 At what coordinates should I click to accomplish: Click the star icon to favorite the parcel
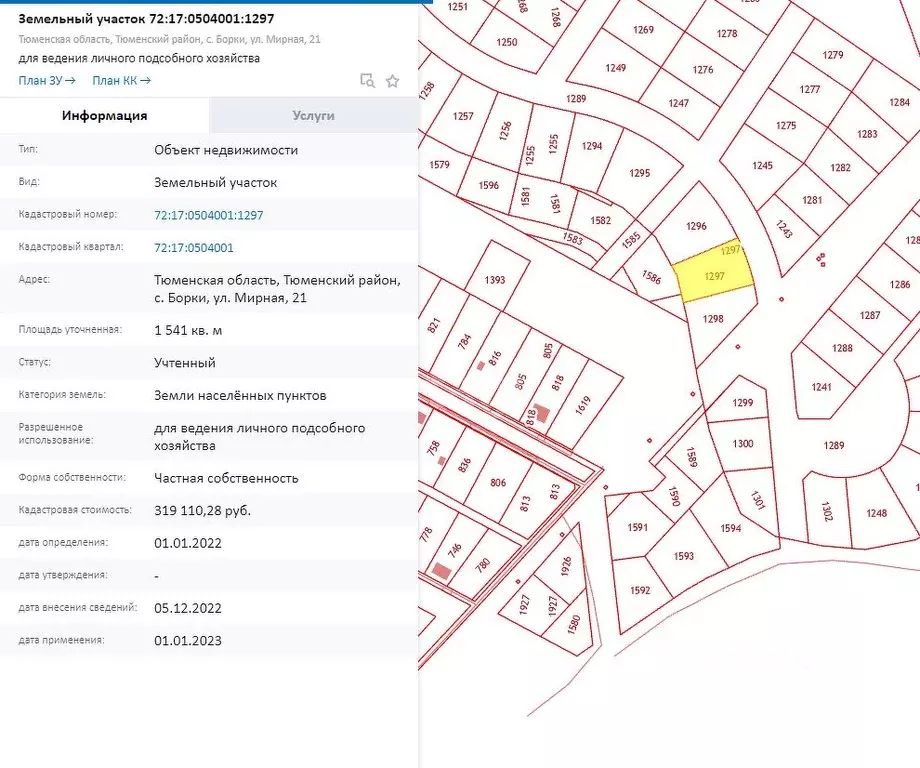click(x=392, y=81)
